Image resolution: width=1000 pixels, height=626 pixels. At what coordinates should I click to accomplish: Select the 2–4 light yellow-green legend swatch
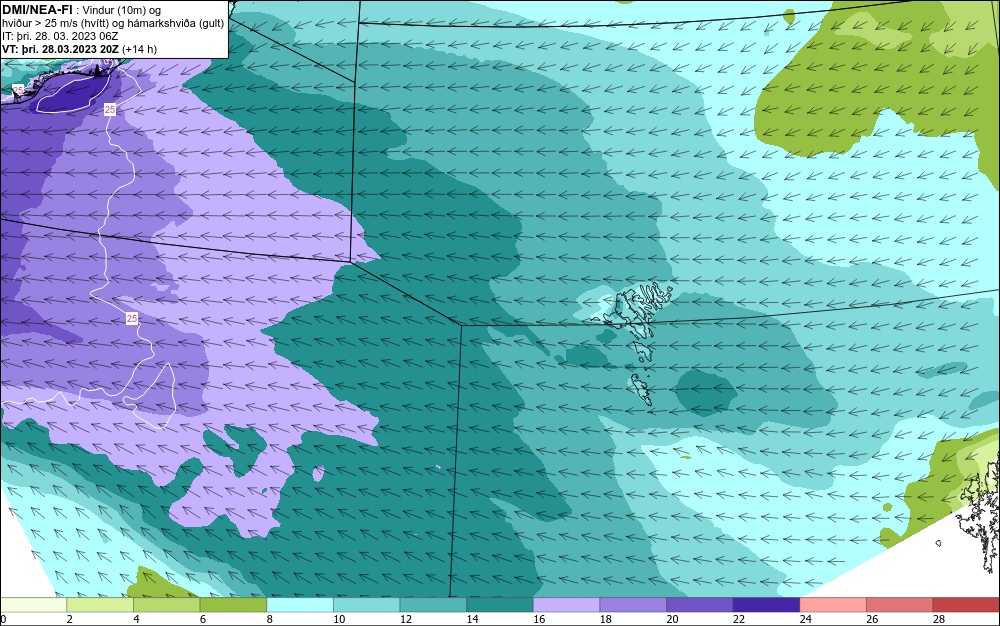(x=100, y=605)
